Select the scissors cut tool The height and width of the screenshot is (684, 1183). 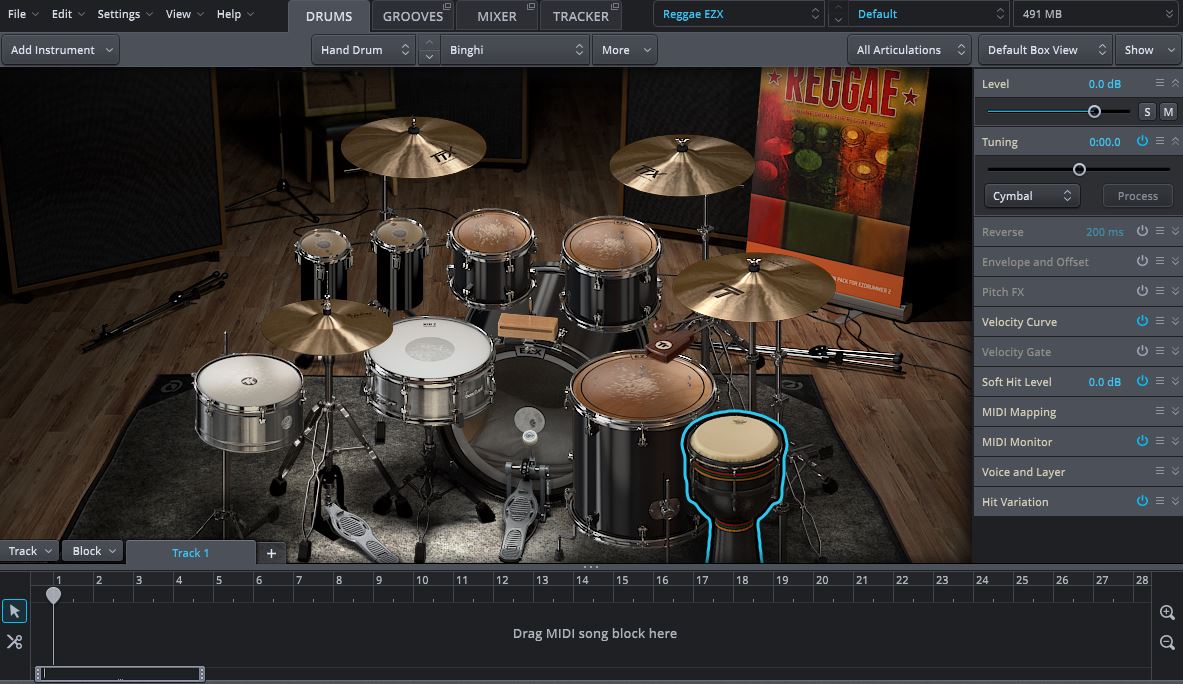14,642
